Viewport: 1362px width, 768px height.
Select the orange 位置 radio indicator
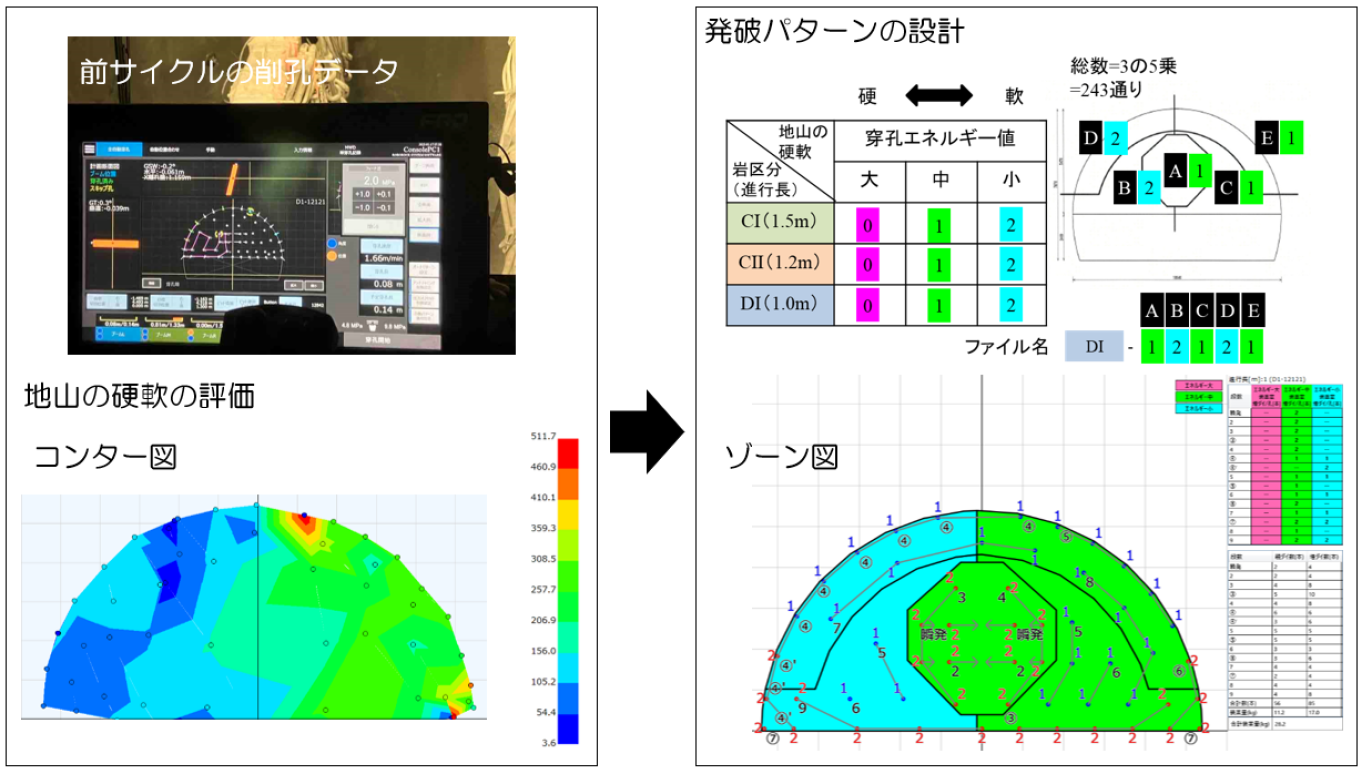331,255
